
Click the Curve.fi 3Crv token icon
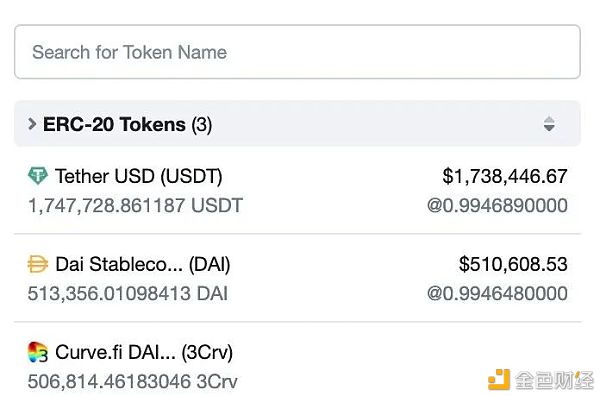pyautogui.click(x=38, y=352)
